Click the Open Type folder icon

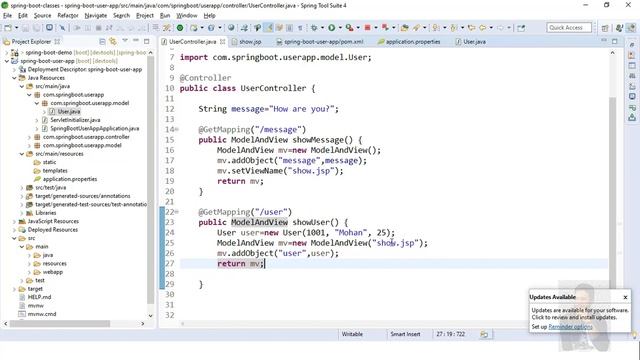point(404,28)
